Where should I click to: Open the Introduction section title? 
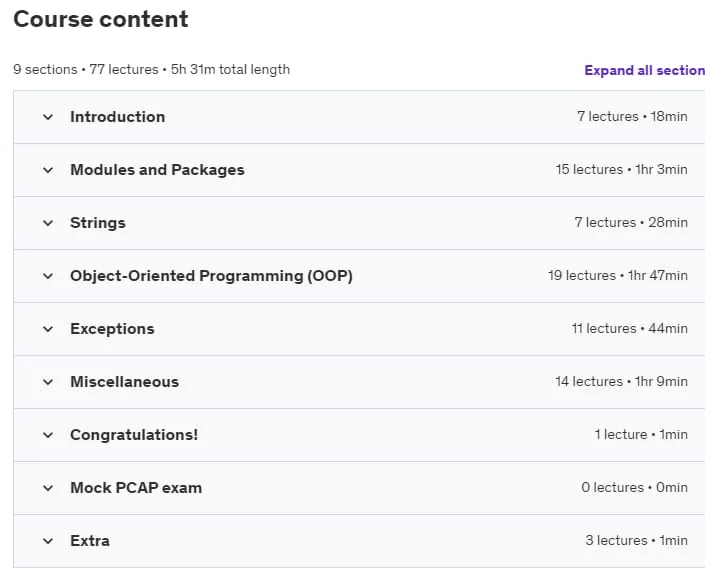(x=117, y=117)
